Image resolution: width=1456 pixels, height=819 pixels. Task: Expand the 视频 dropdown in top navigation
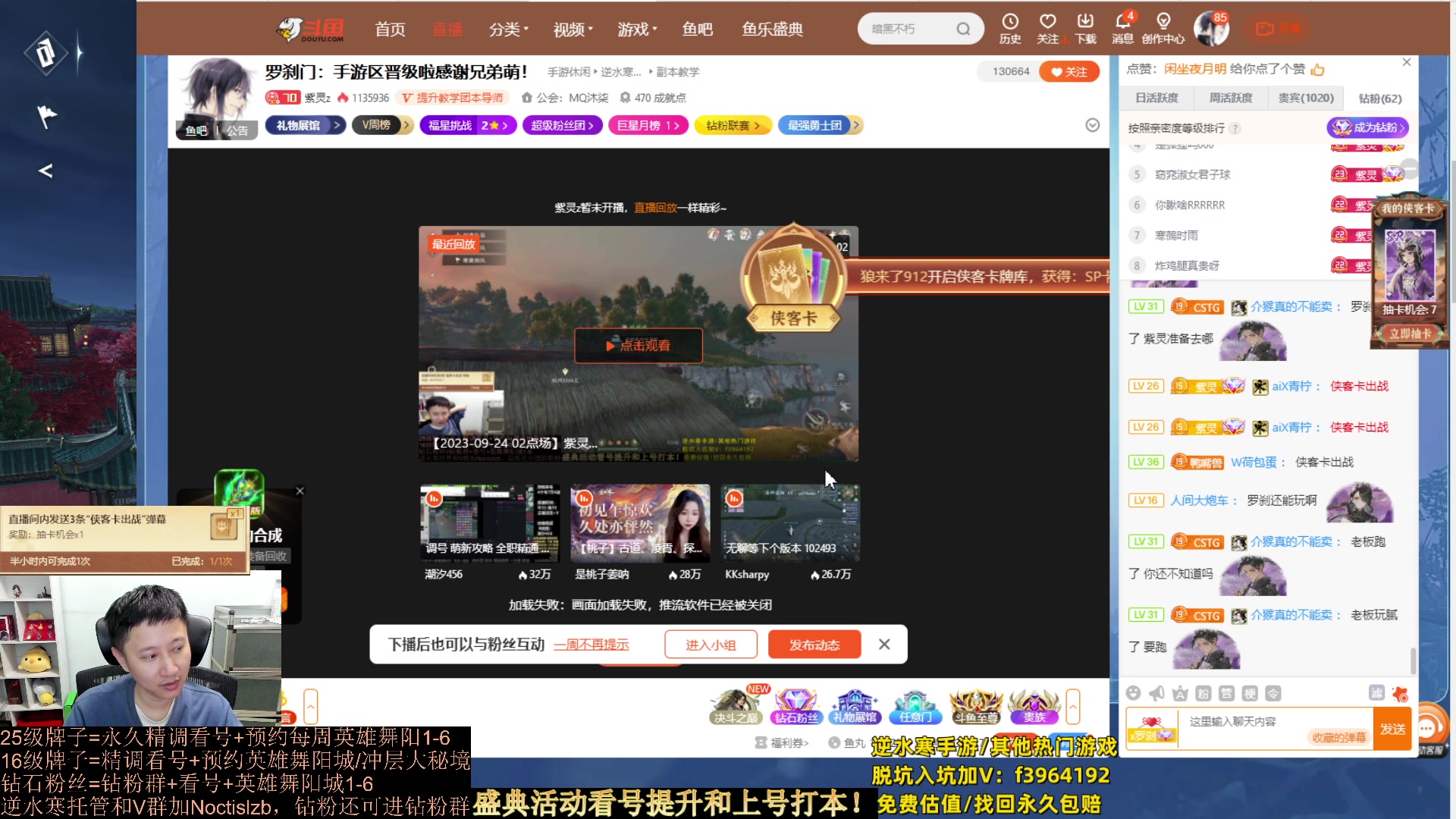pos(571,29)
